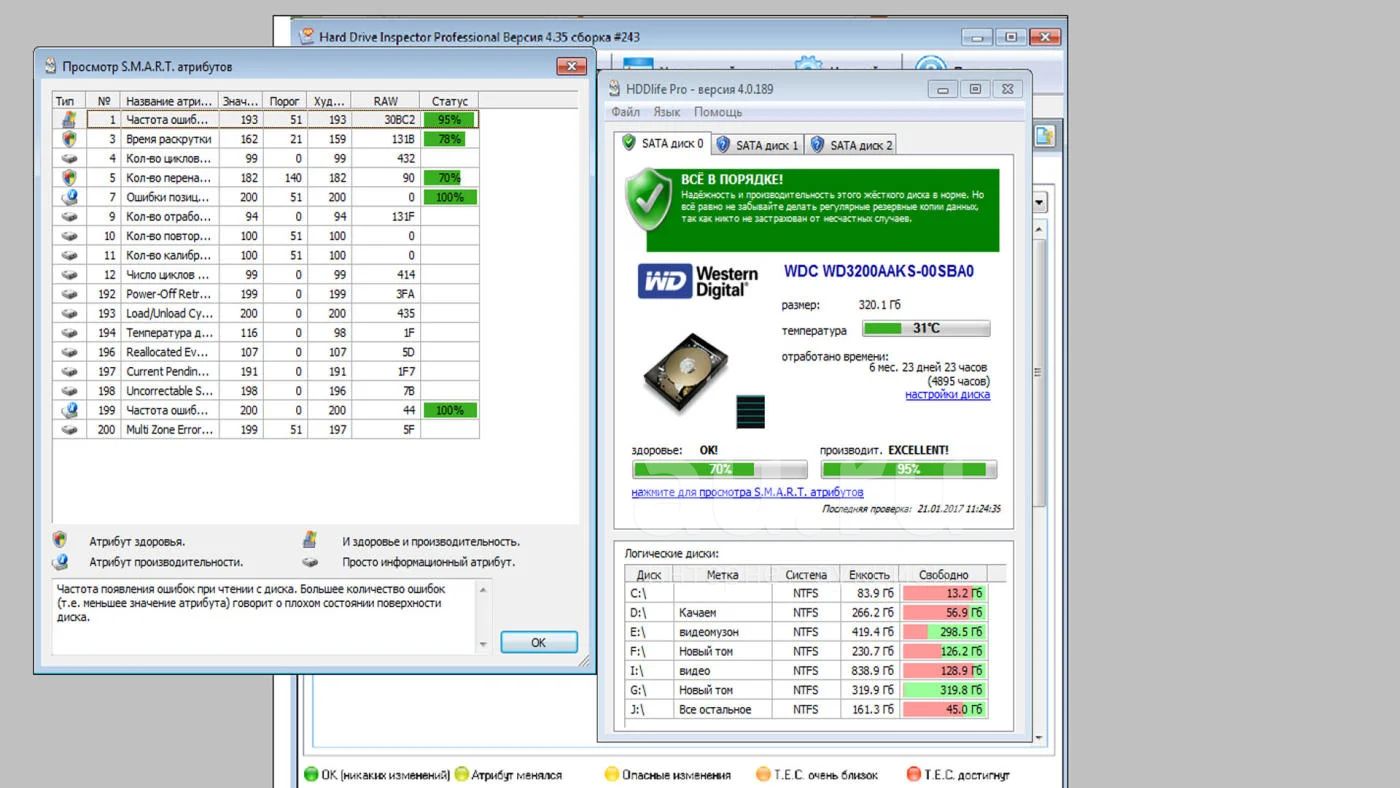
Task: Switch to the SATA диск 2 tab
Action: tap(851, 145)
